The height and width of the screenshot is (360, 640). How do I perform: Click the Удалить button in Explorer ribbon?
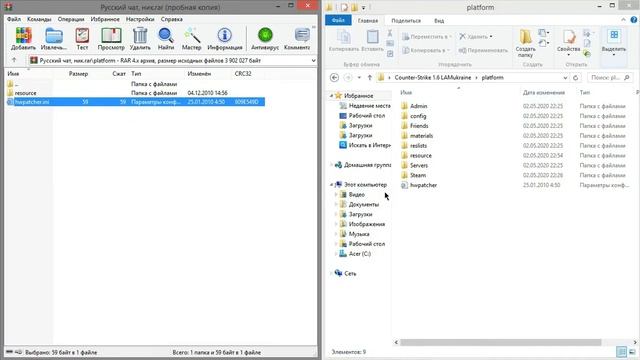coord(476,37)
